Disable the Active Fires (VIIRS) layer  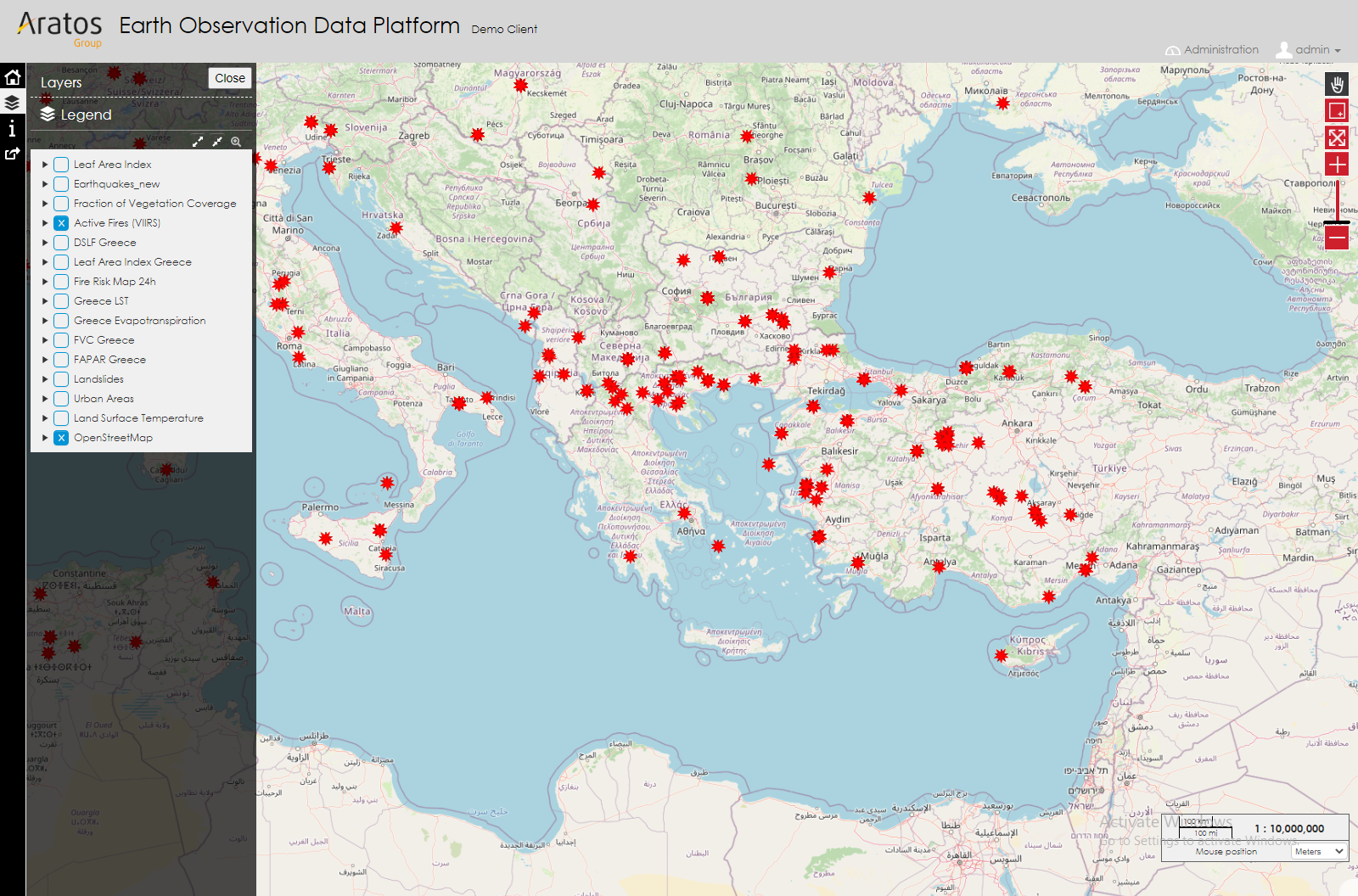coord(61,223)
